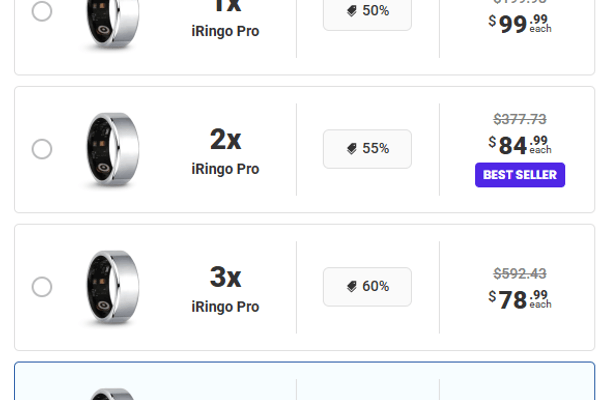Select the 2x iRingo Pro radio button
The image size is (600, 400).
[42, 149]
